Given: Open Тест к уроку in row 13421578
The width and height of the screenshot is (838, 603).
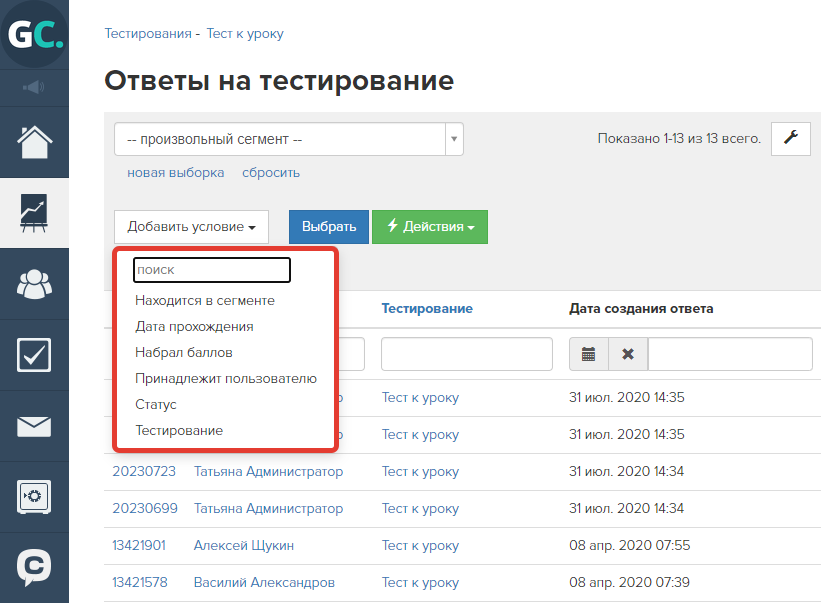Looking at the screenshot, I should tap(420, 582).
